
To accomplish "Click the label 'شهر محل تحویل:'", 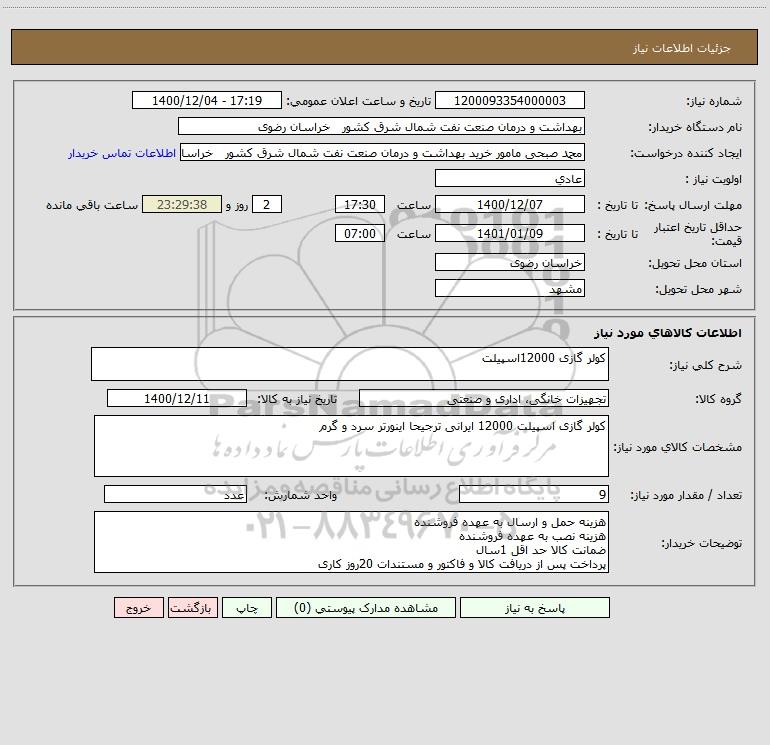I will (699, 290).
